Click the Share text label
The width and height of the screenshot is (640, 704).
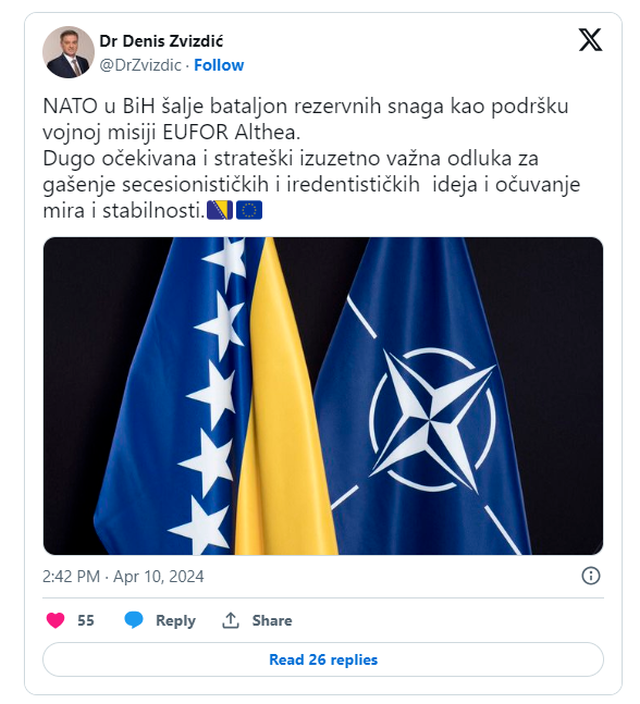272,620
